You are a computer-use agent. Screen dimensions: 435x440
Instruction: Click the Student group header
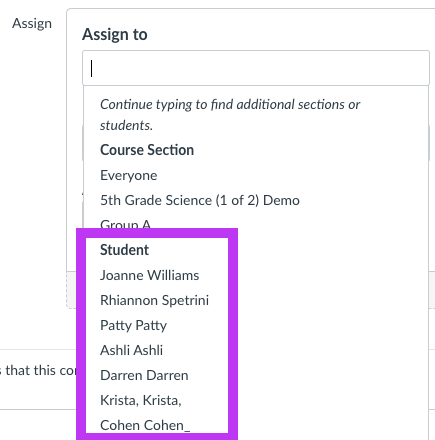124,250
